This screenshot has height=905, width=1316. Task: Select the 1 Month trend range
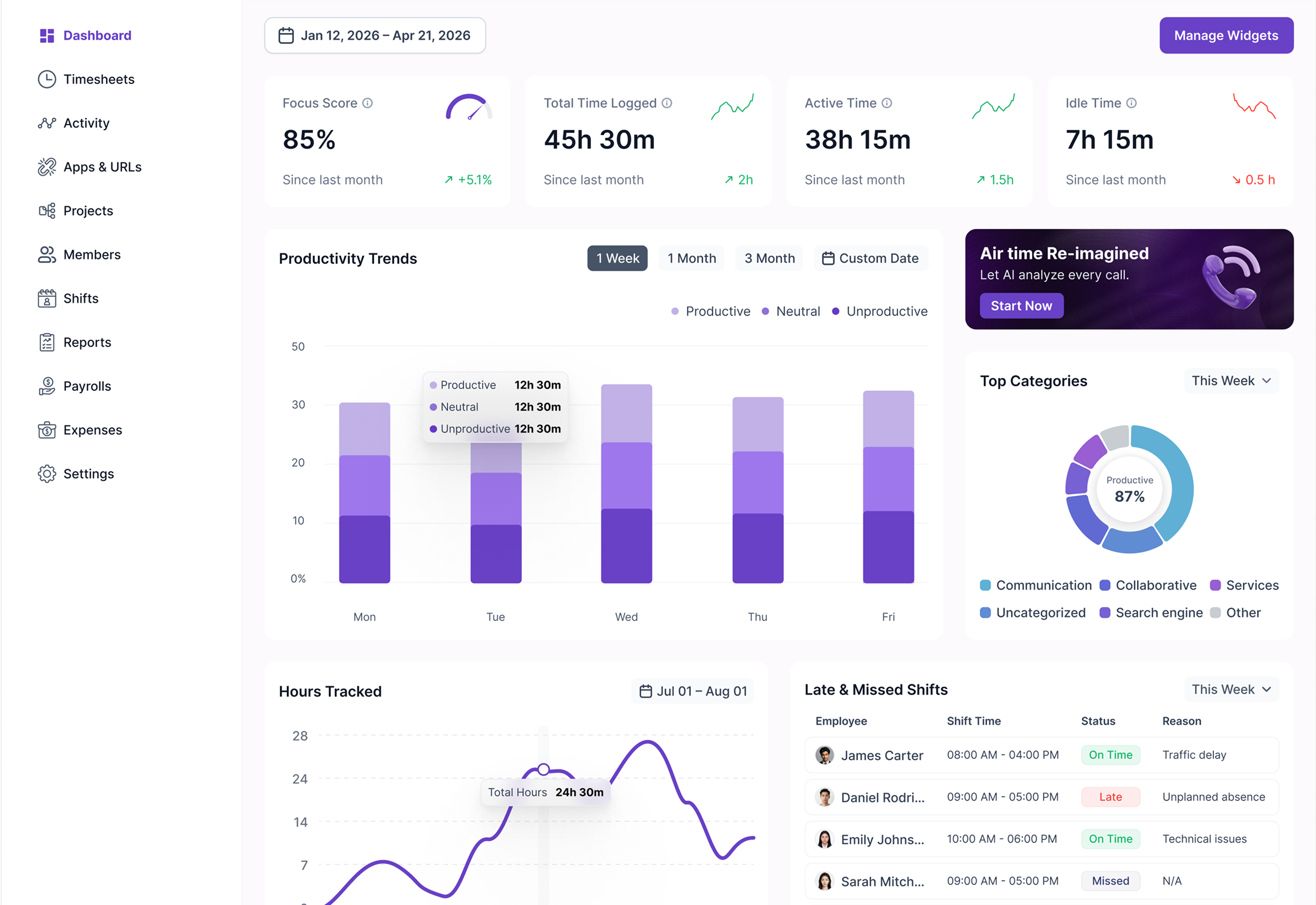coord(691,259)
